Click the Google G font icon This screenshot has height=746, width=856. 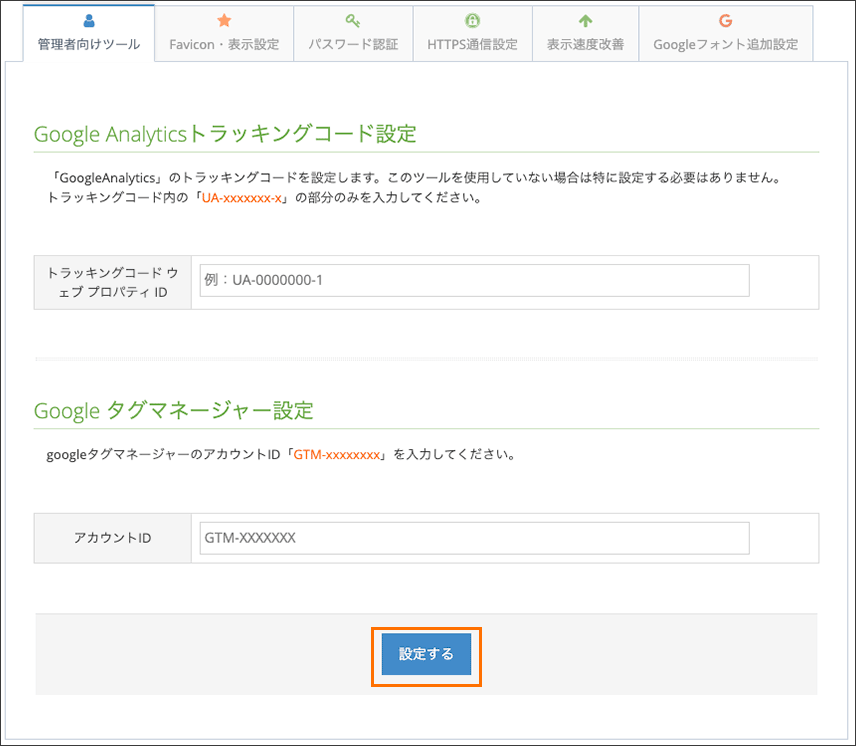[x=726, y=21]
